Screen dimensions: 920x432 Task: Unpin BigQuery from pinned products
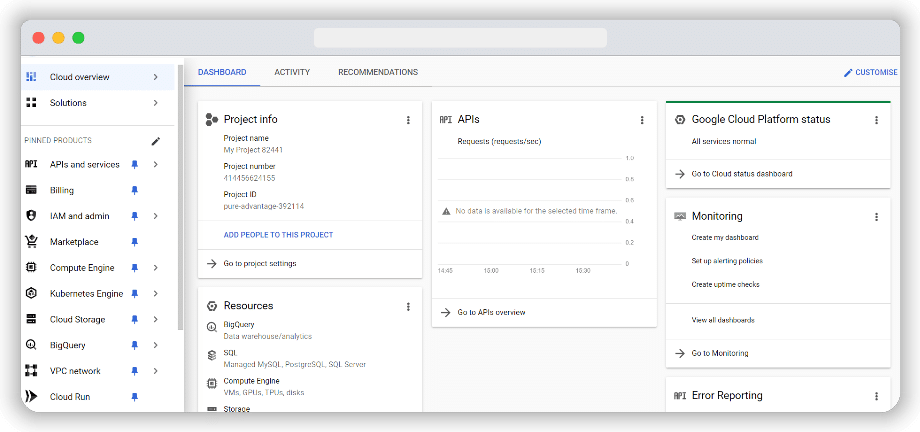pos(134,346)
